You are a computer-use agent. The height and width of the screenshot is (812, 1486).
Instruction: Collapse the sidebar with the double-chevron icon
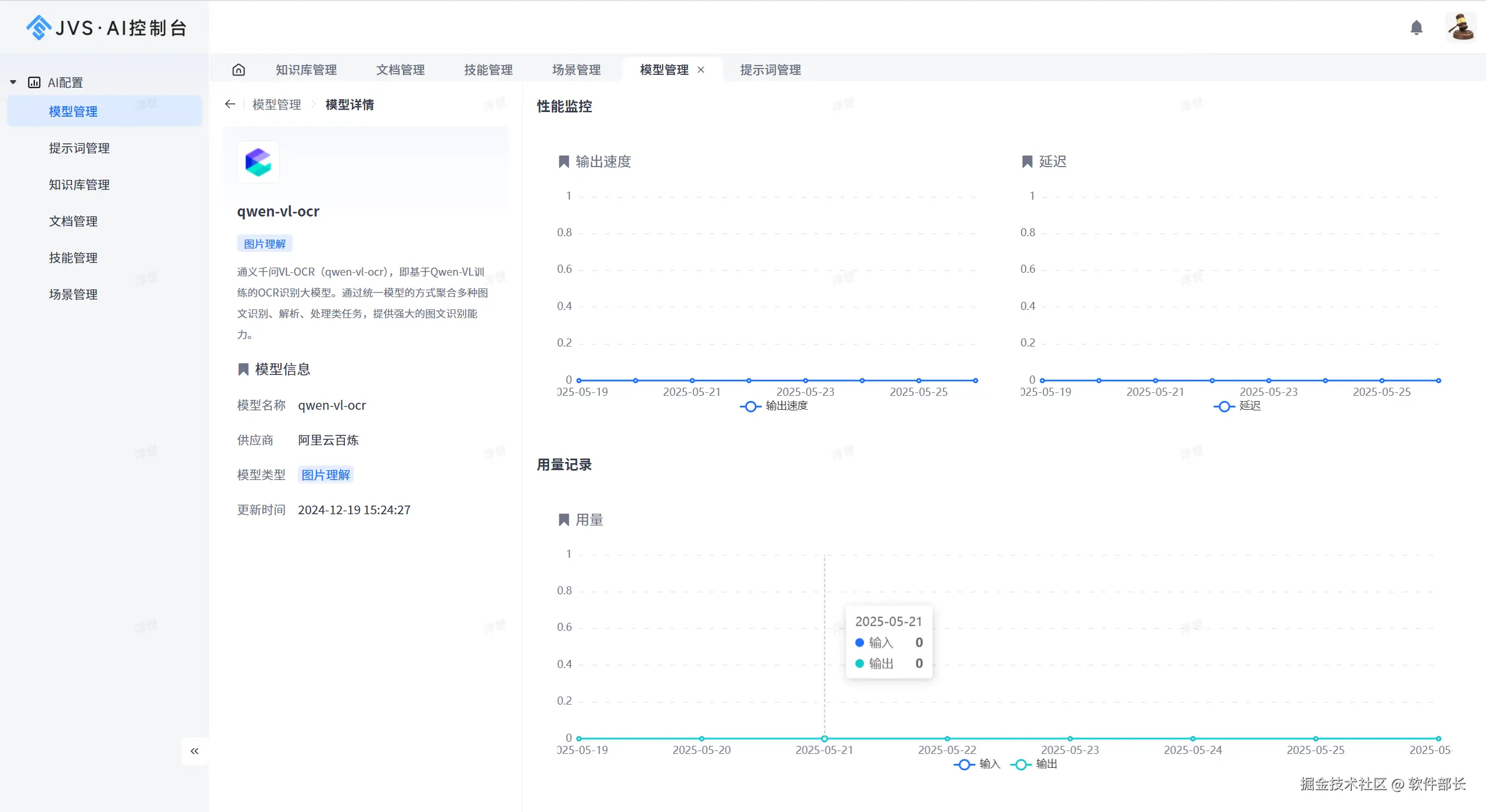click(x=195, y=751)
